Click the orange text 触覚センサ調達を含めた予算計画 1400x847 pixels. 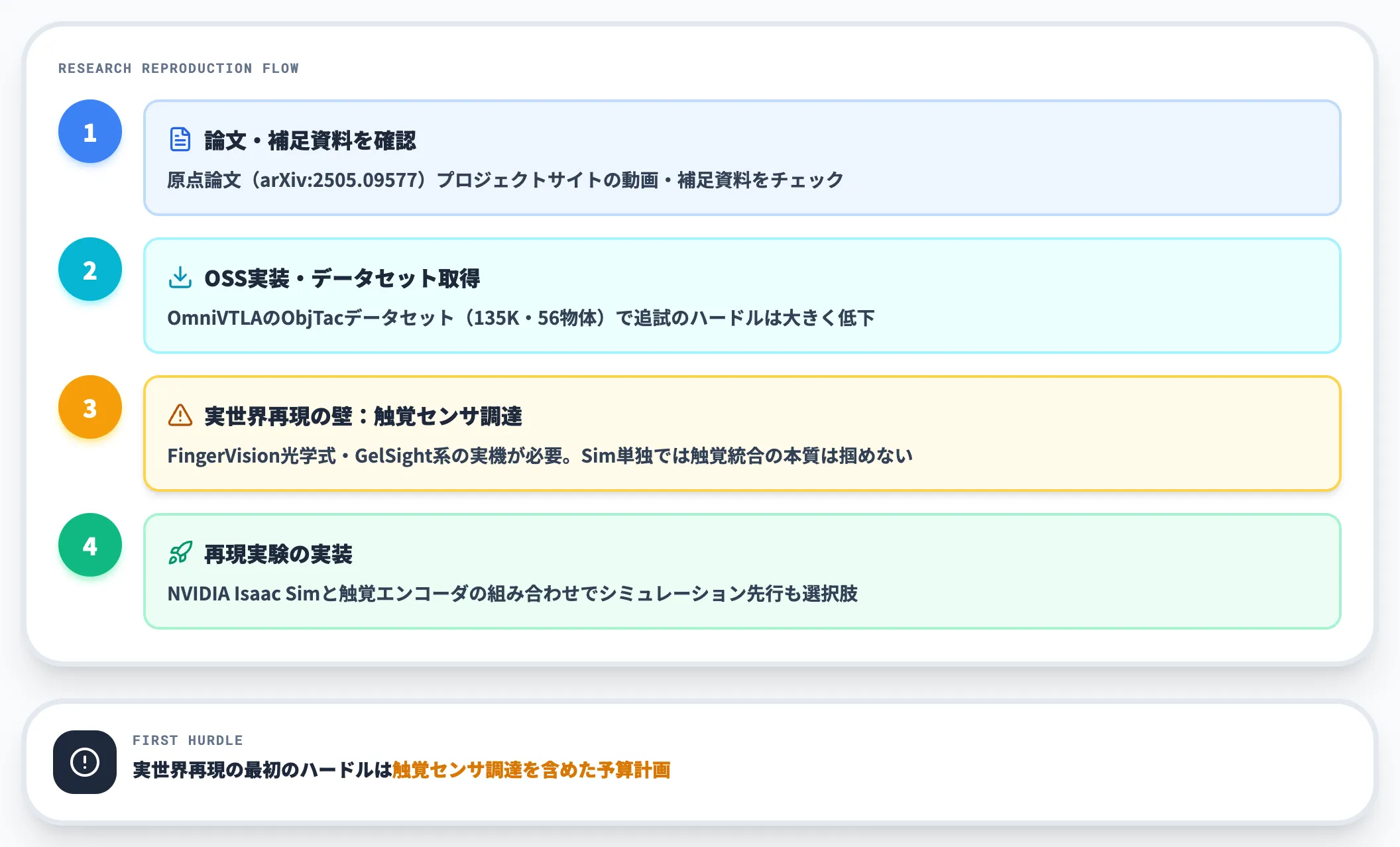(x=532, y=770)
